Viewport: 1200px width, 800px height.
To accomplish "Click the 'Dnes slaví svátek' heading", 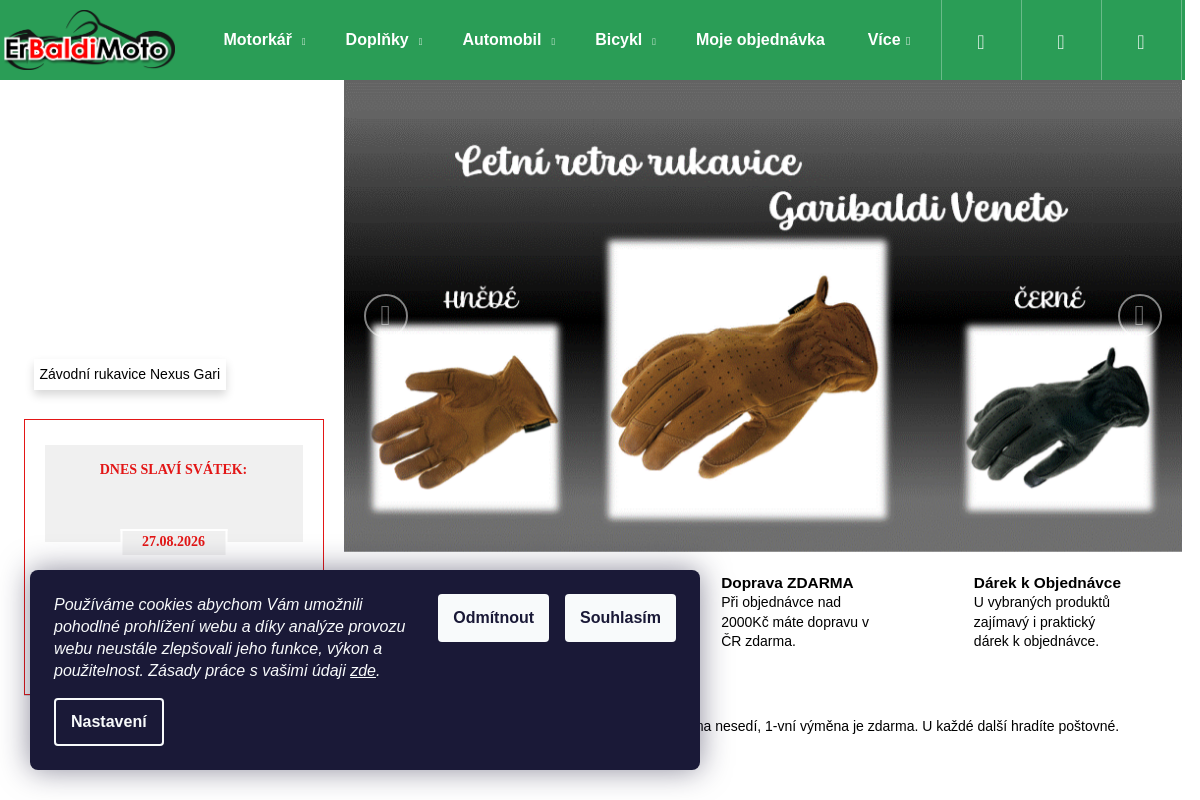I will pyautogui.click(x=173, y=470).
